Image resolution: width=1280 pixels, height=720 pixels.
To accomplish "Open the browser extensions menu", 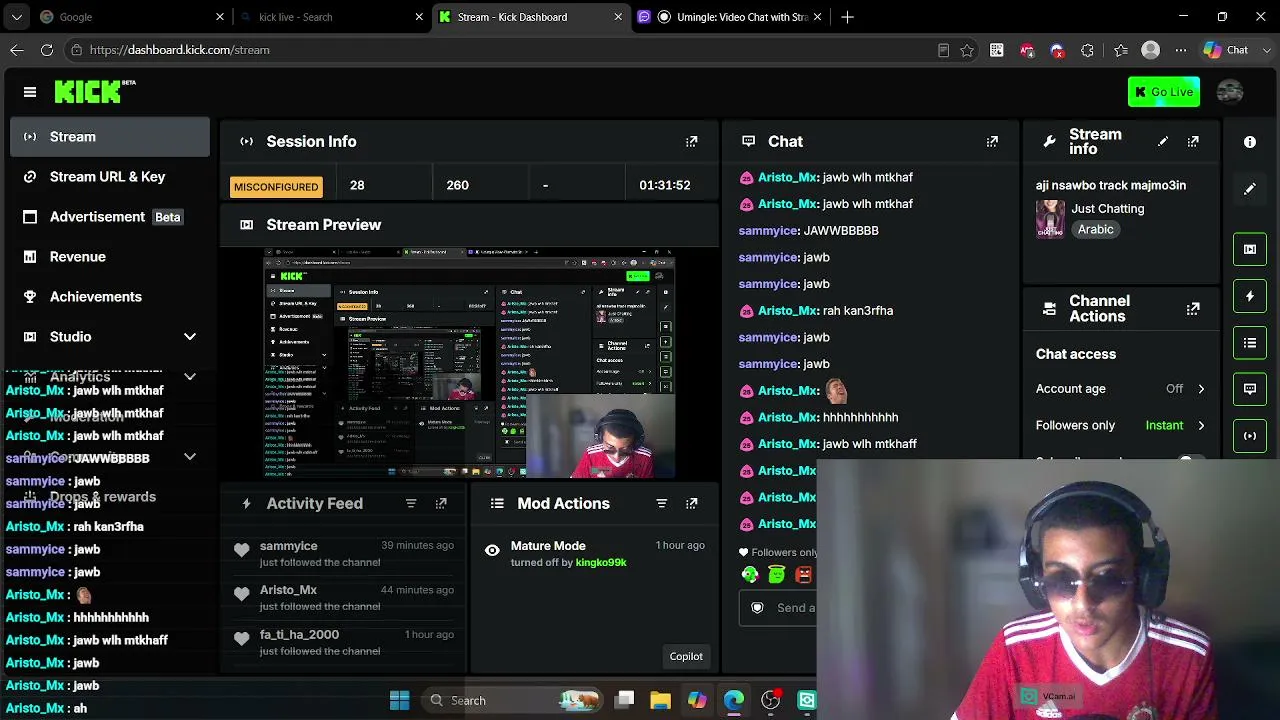I will point(1088,50).
